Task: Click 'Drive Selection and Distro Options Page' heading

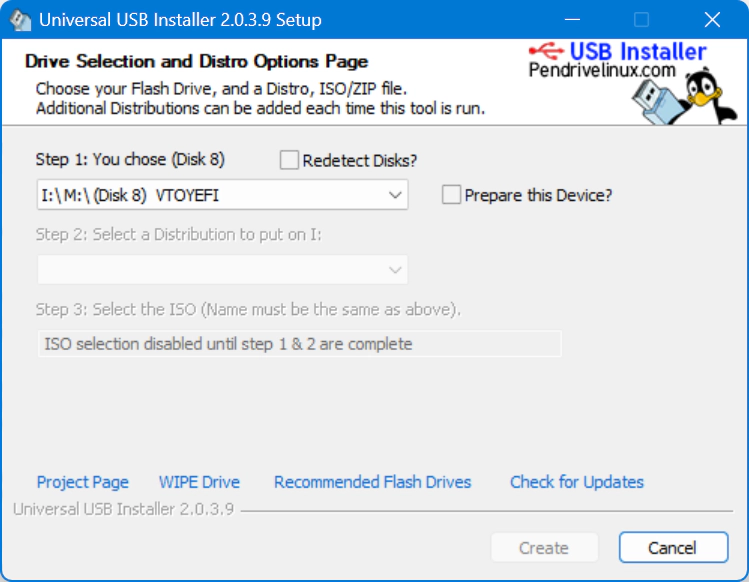Action: click(196, 61)
